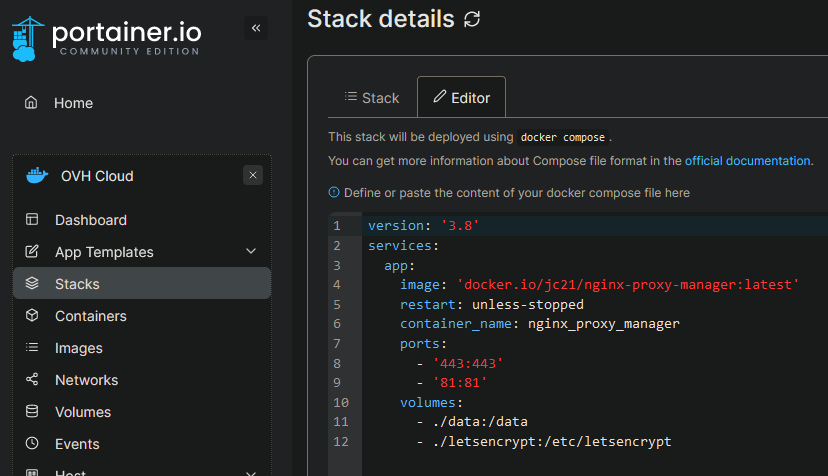Open the official documentation link
The width and height of the screenshot is (828, 476).
coord(747,160)
